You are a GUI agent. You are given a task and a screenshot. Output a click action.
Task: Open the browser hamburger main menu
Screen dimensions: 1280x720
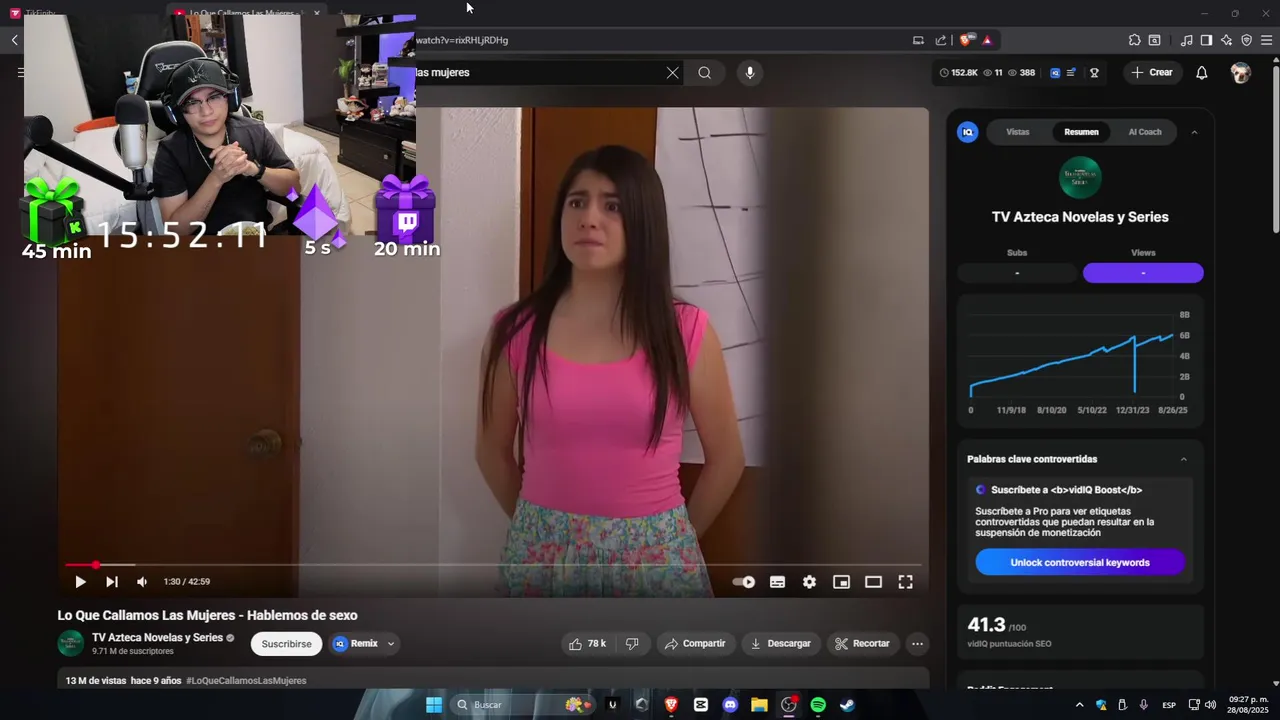[1266, 40]
